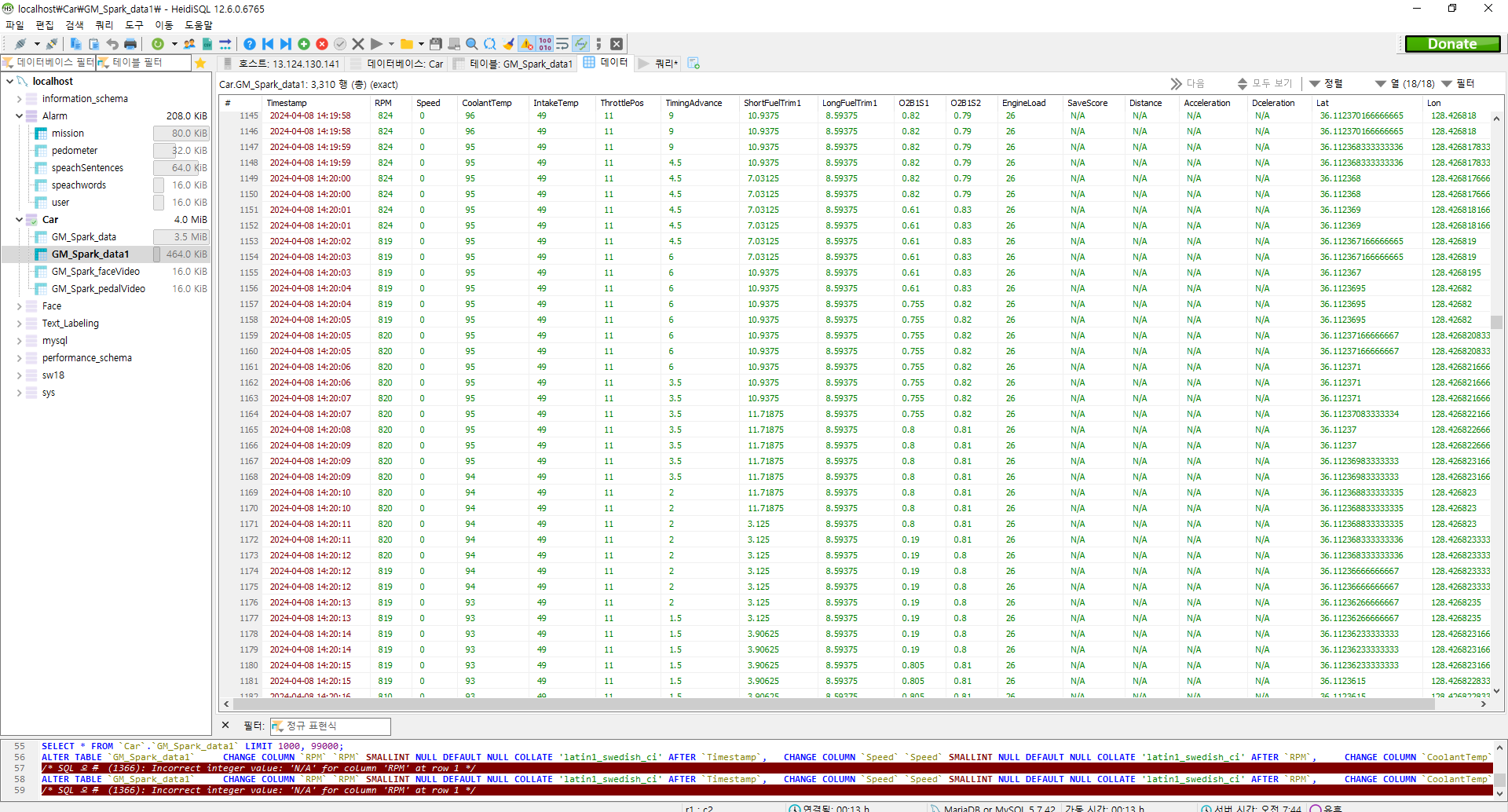Viewport: 1508px width, 812px height.
Task: Expand the performance_schema database node
Action: coord(19,358)
